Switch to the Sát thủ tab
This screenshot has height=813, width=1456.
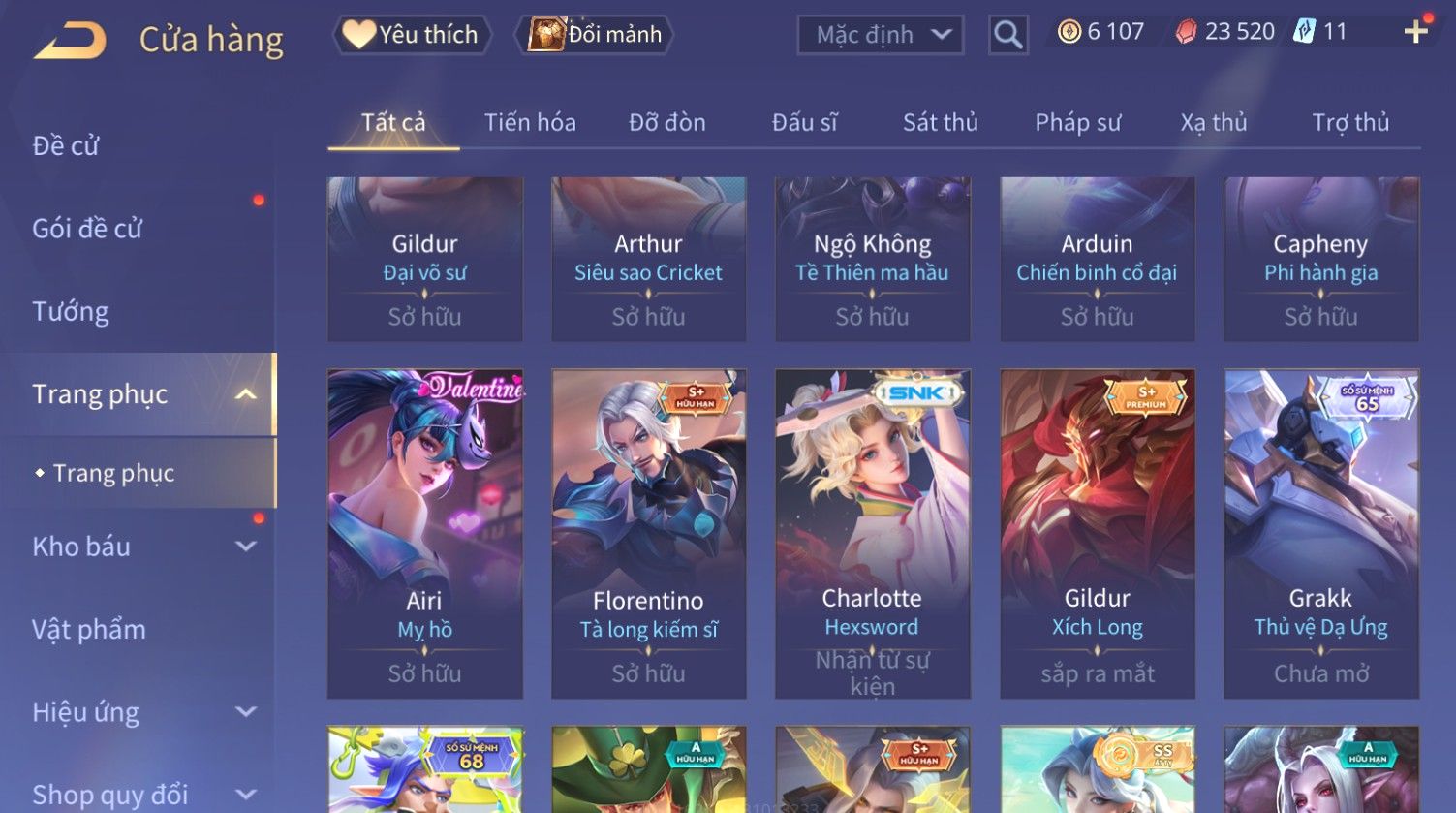point(940,122)
